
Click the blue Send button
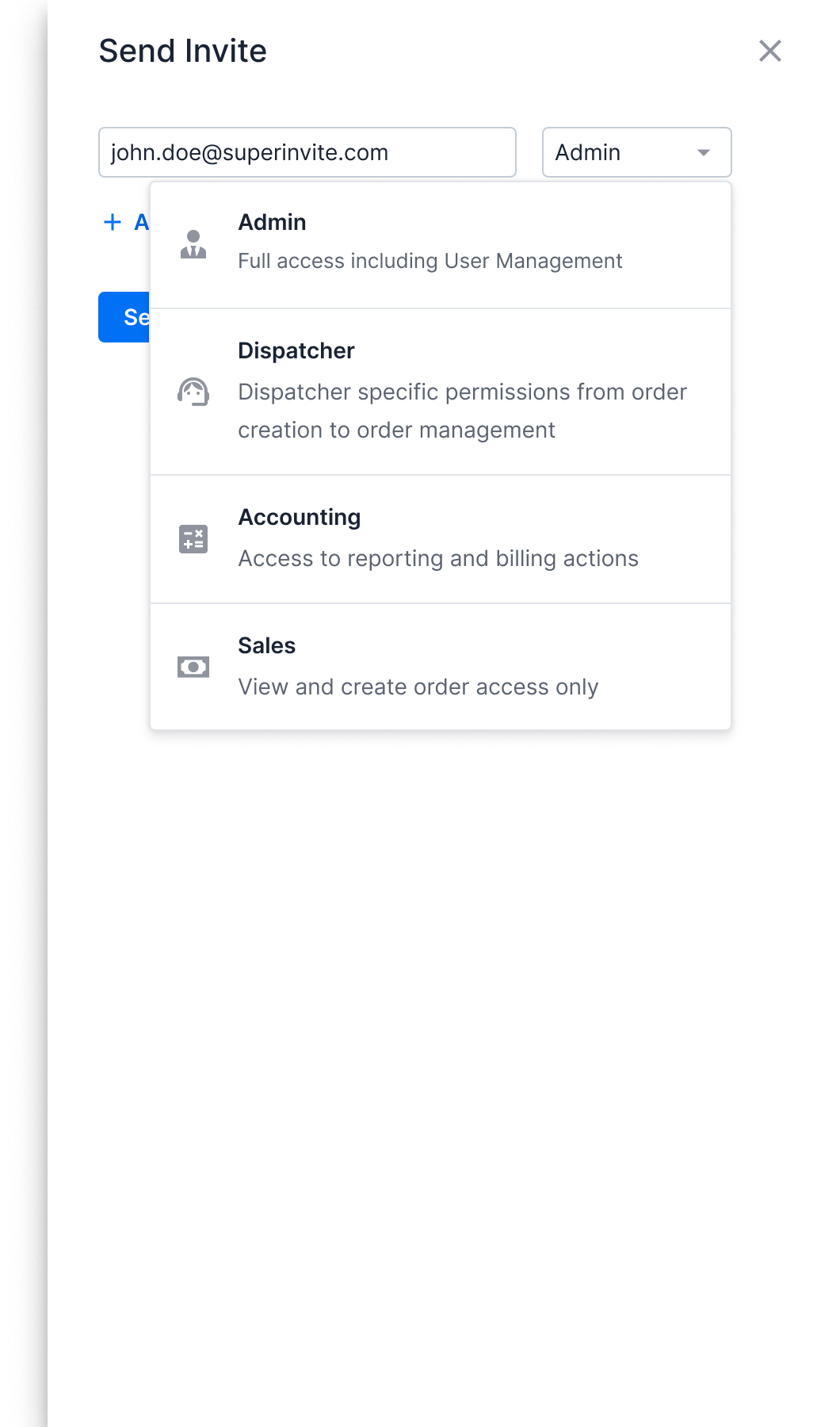(x=124, y=317)
